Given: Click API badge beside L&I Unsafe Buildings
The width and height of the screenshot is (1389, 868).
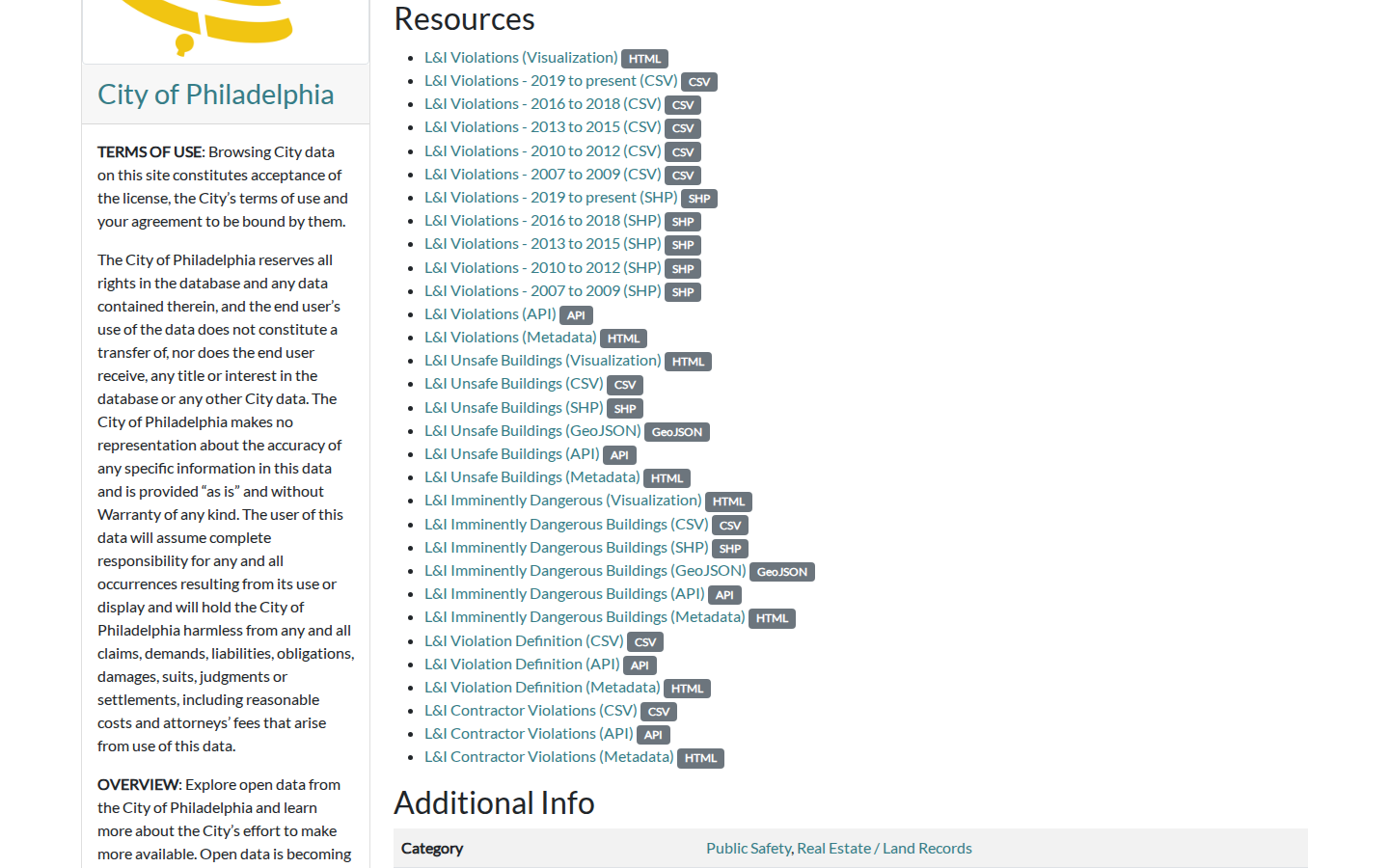Looking at the screenshot, I should pyautogui.click(x=619, y=455).
